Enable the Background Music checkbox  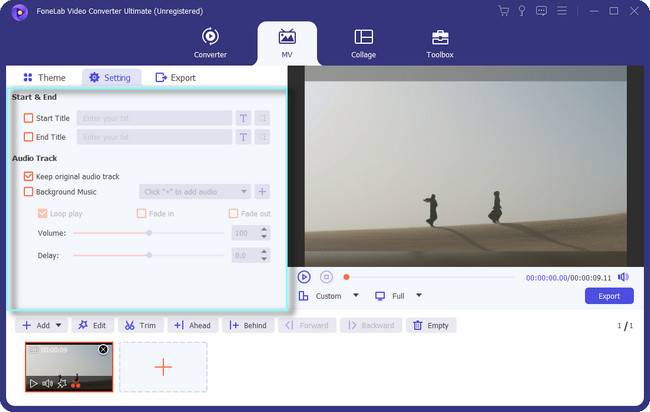pos(28,191)
